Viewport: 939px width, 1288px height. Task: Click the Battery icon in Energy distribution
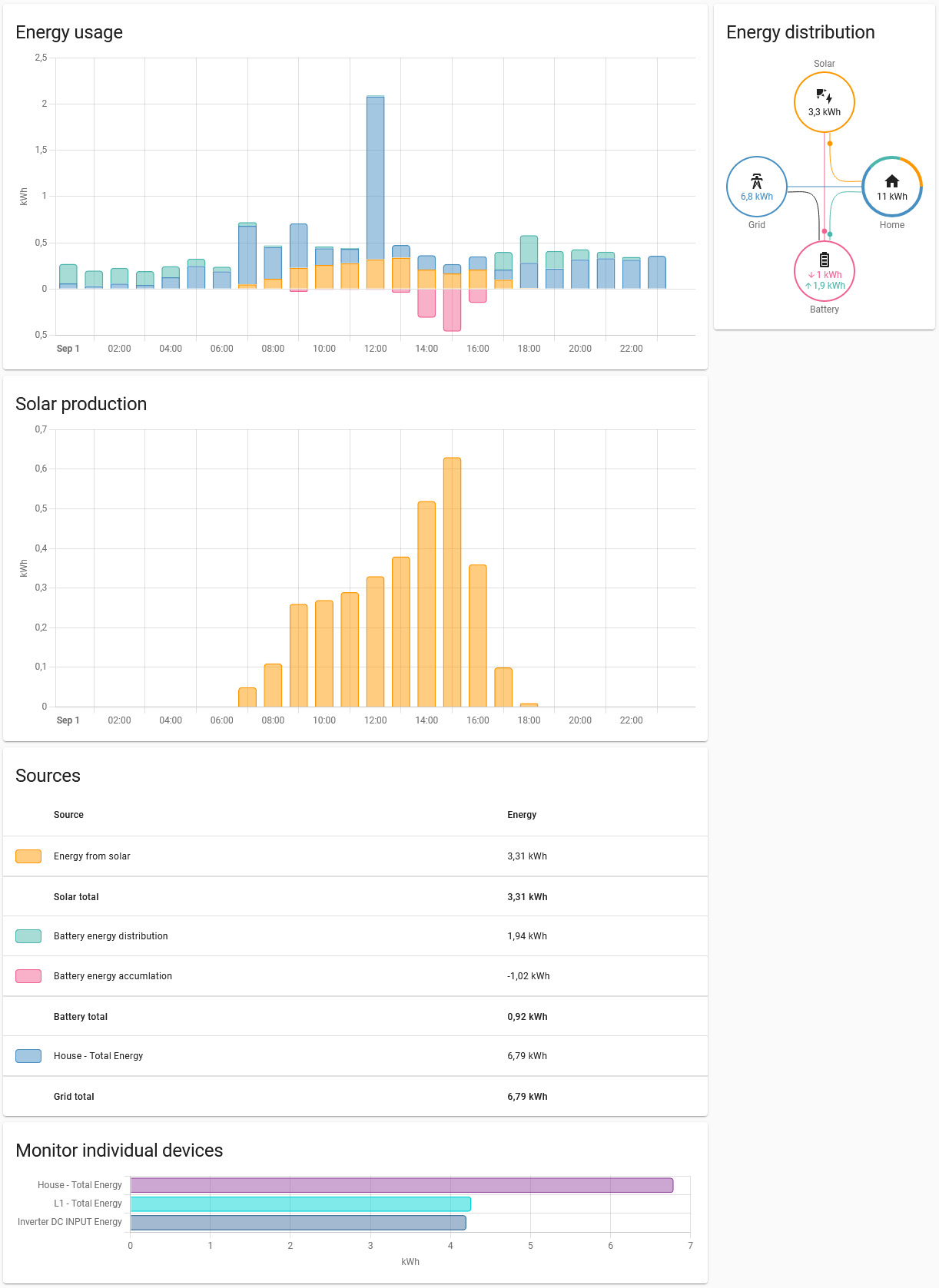(825, 260)
